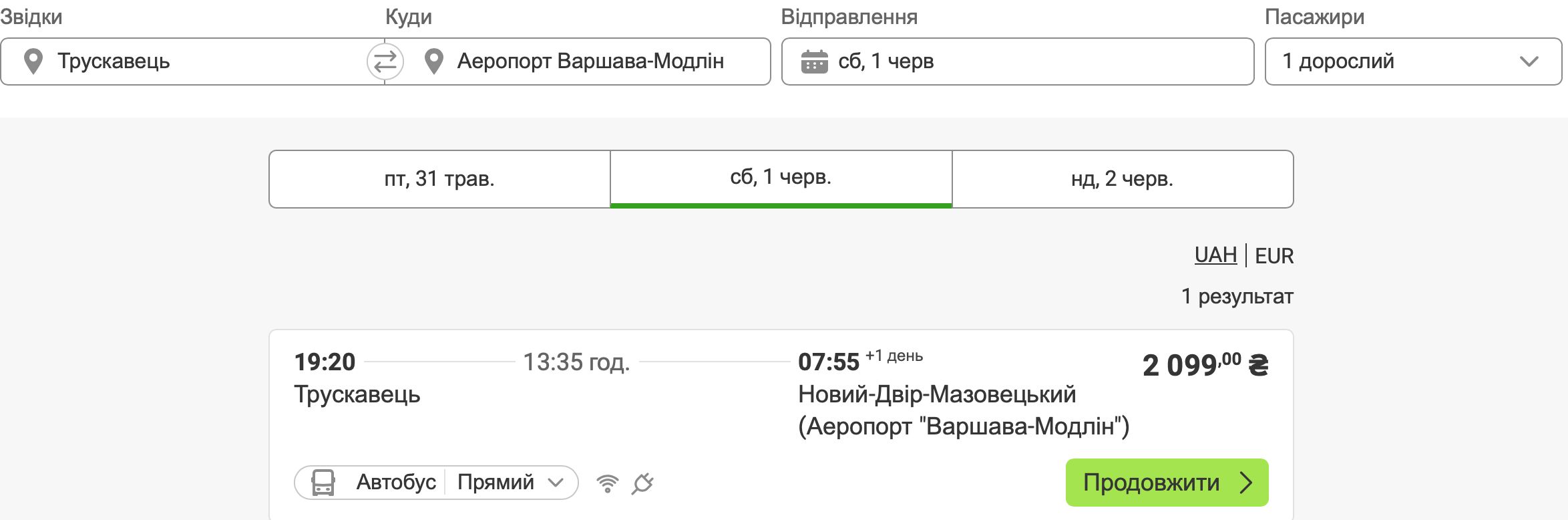Select the пт, 31 трав. date tab
1568x520 pixels.
439,179
